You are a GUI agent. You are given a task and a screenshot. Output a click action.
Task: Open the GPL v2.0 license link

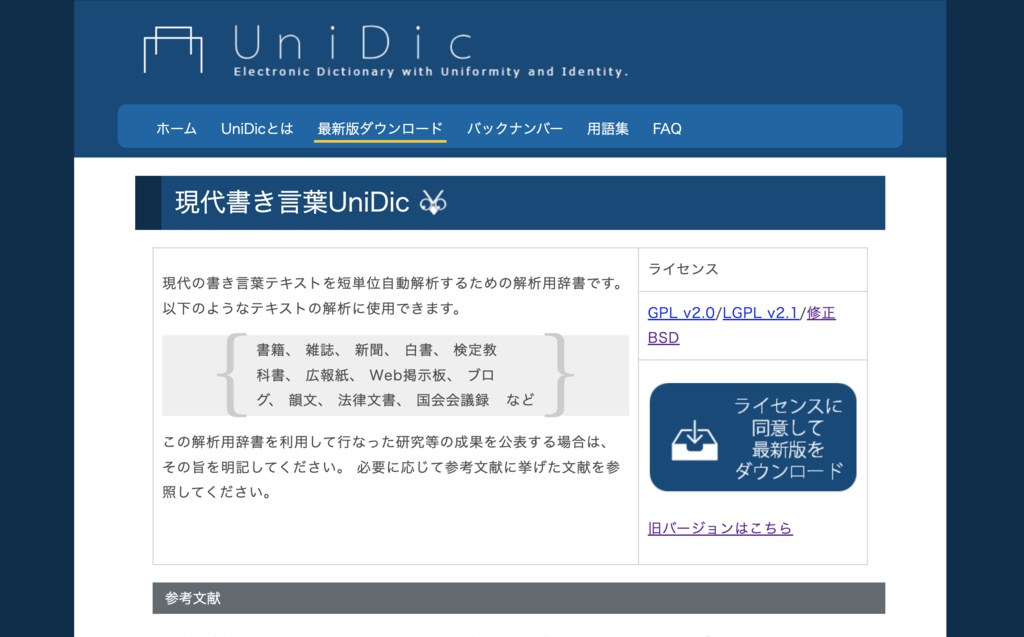coord(681,313)
